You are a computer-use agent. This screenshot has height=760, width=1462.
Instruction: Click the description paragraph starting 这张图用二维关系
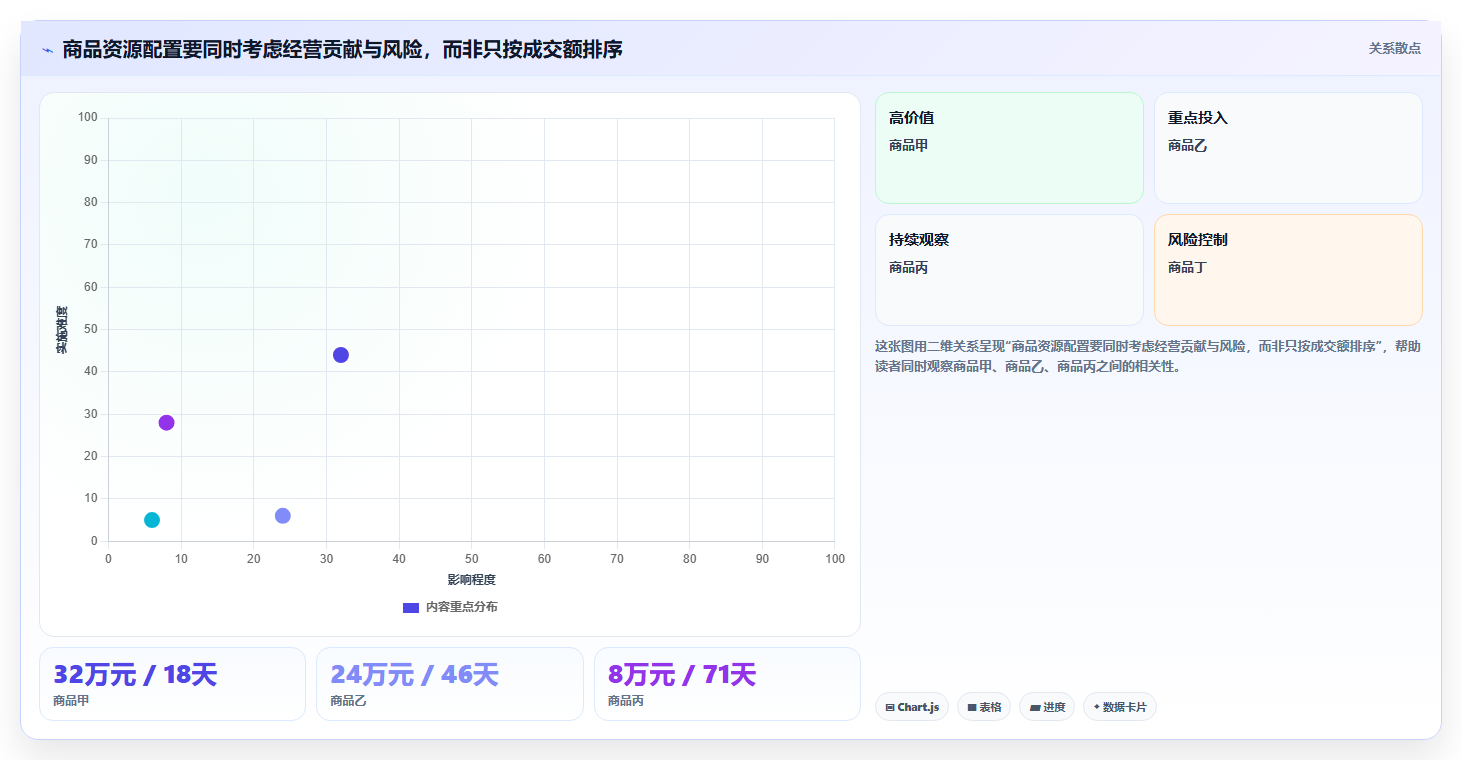(x=1147, y=356)
